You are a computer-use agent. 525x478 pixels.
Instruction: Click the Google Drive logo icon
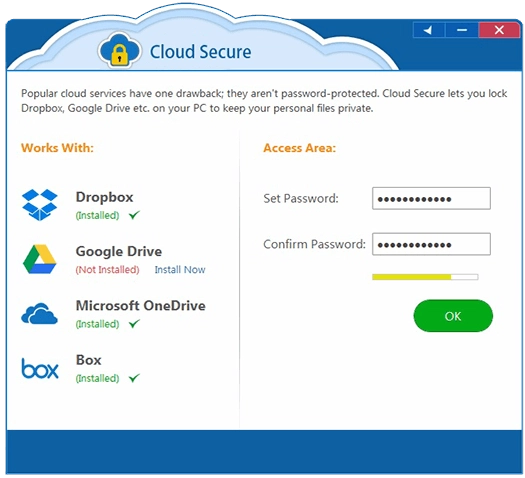40,259
